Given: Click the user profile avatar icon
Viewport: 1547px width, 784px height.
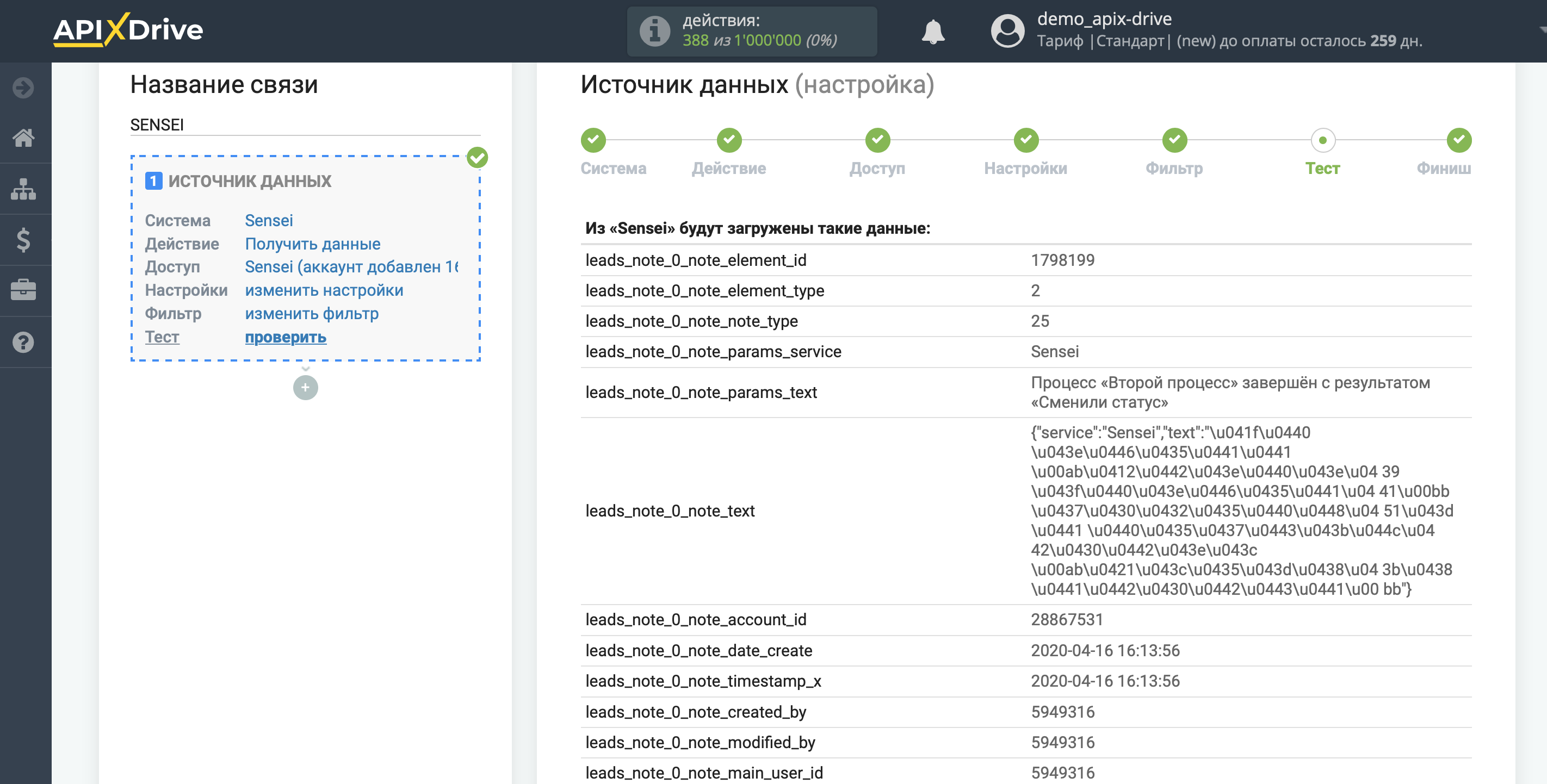Looking at the screenshot, I should pos(1007,31).
